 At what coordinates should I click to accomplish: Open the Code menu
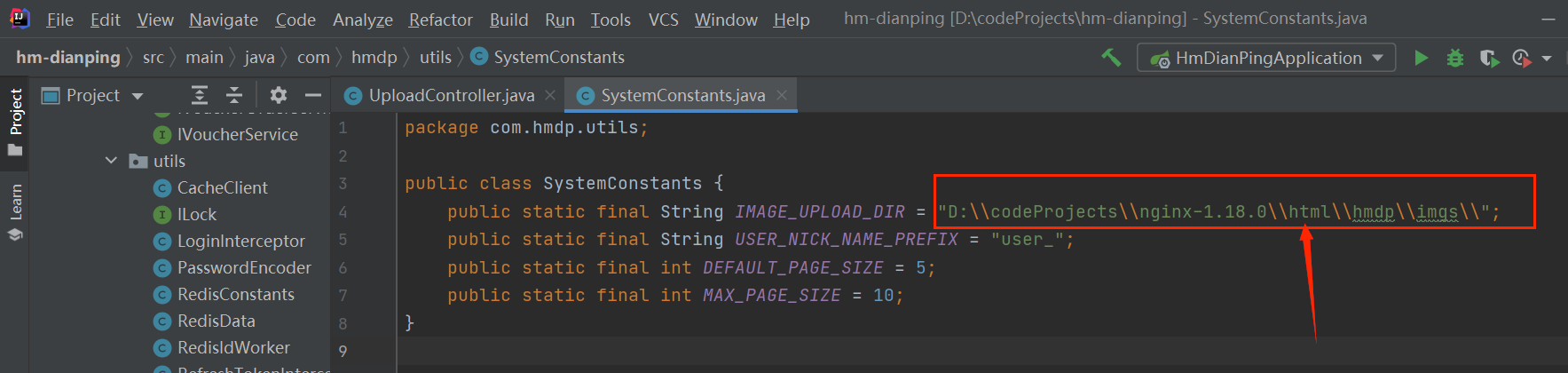(x=295, y=20)
